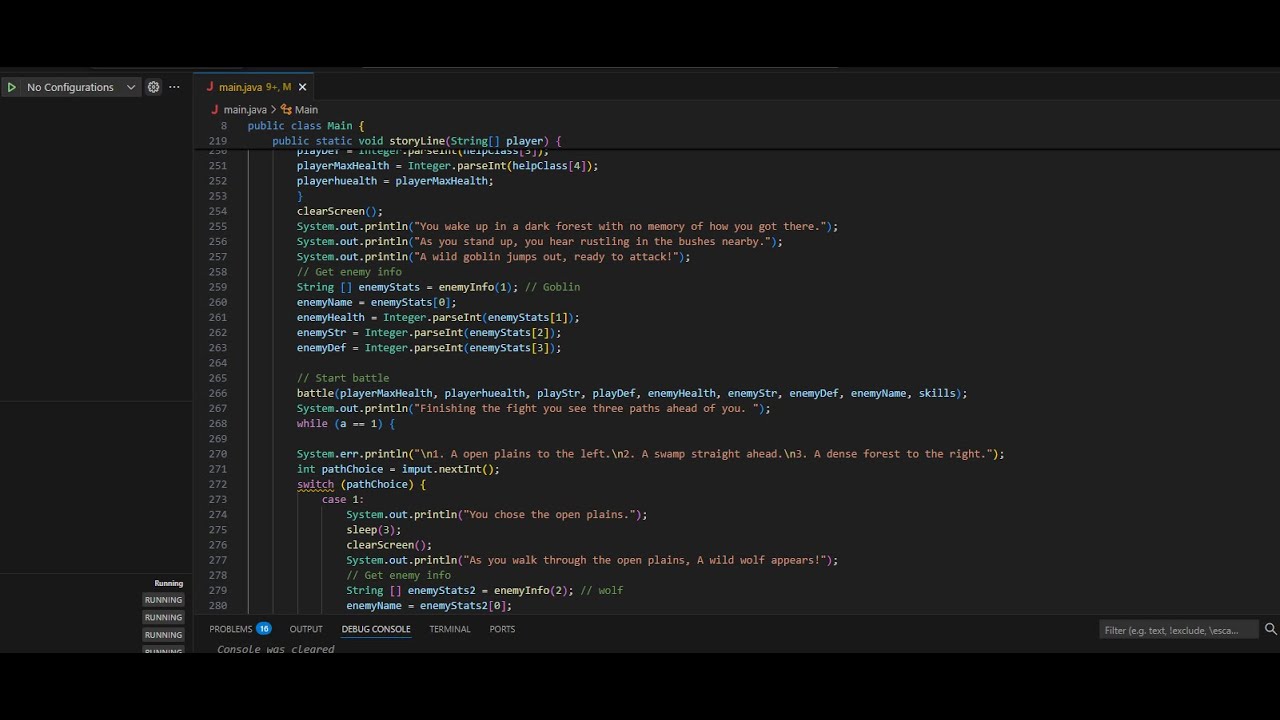Click 'while (a == 1) {' on line 268
1280x720 pixels.
[346, 423]
